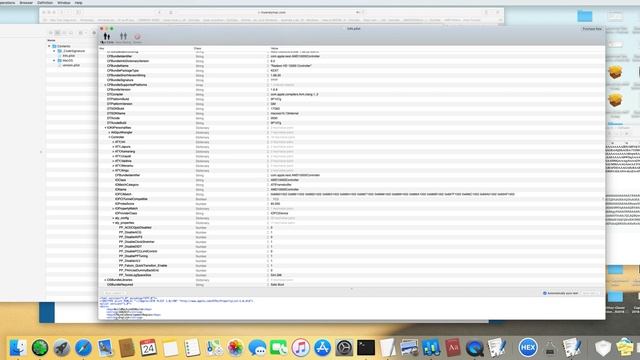The image size is (640, 360).
Task: Launch Safari from the Dock
Action: click(83, 348)
